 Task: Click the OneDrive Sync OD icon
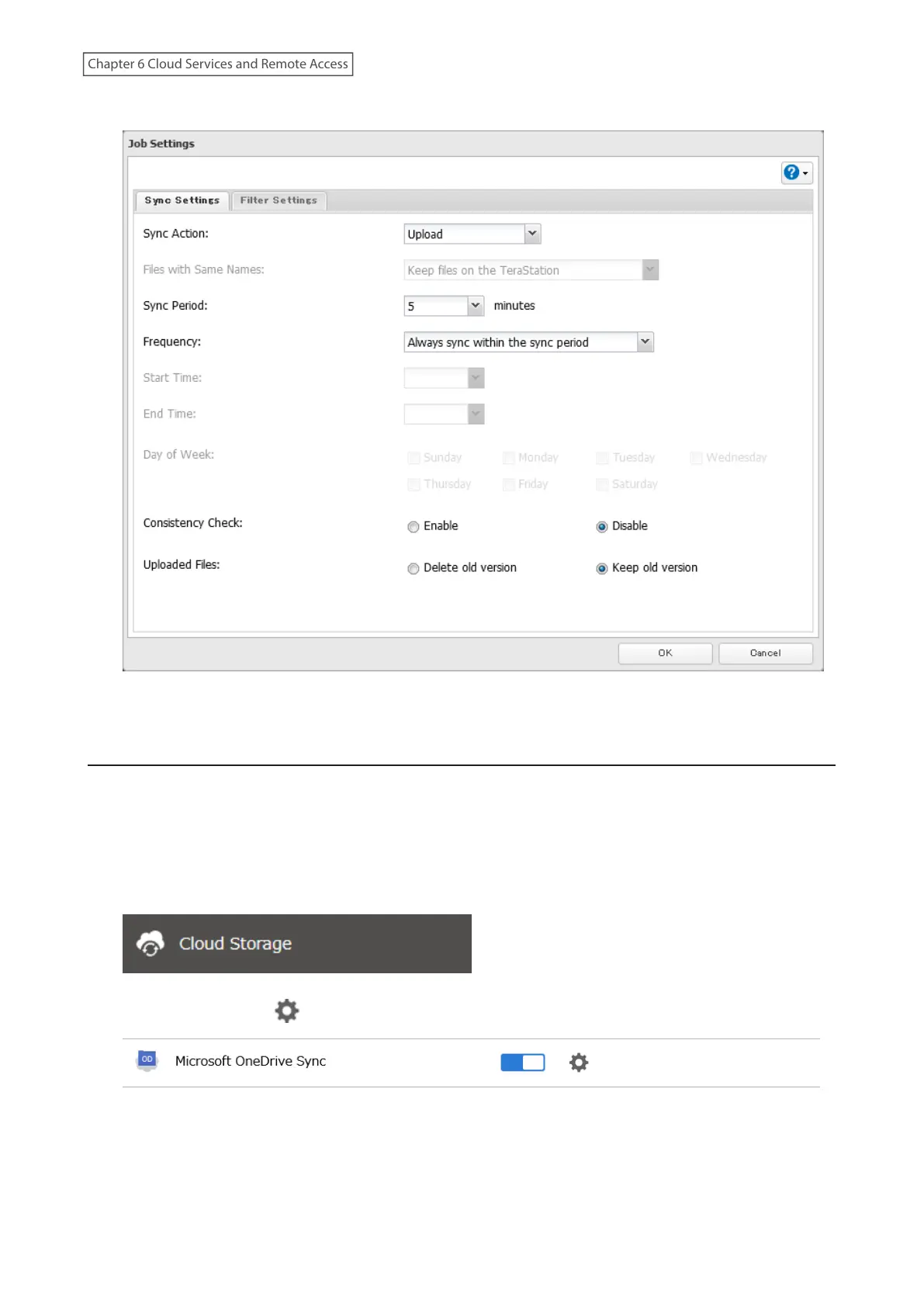coord(147,1060)
